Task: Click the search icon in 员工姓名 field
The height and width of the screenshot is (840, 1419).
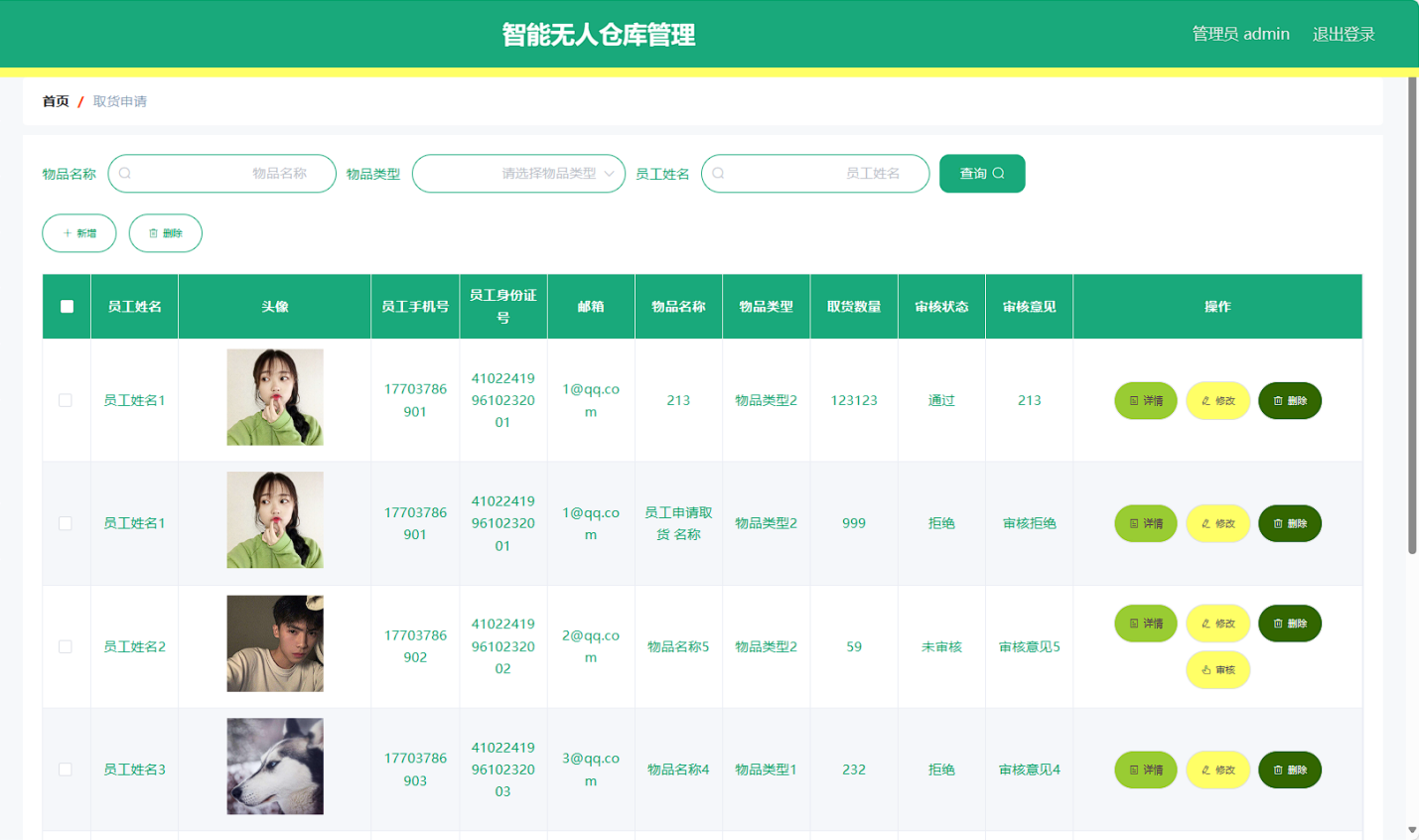Action: [x=719, y=174]
